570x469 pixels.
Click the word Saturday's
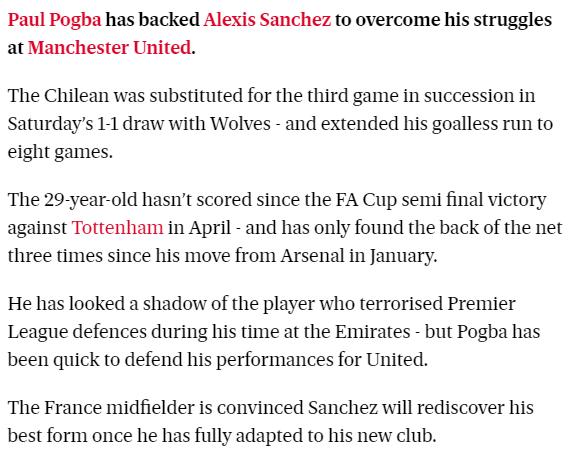point(51,124)
